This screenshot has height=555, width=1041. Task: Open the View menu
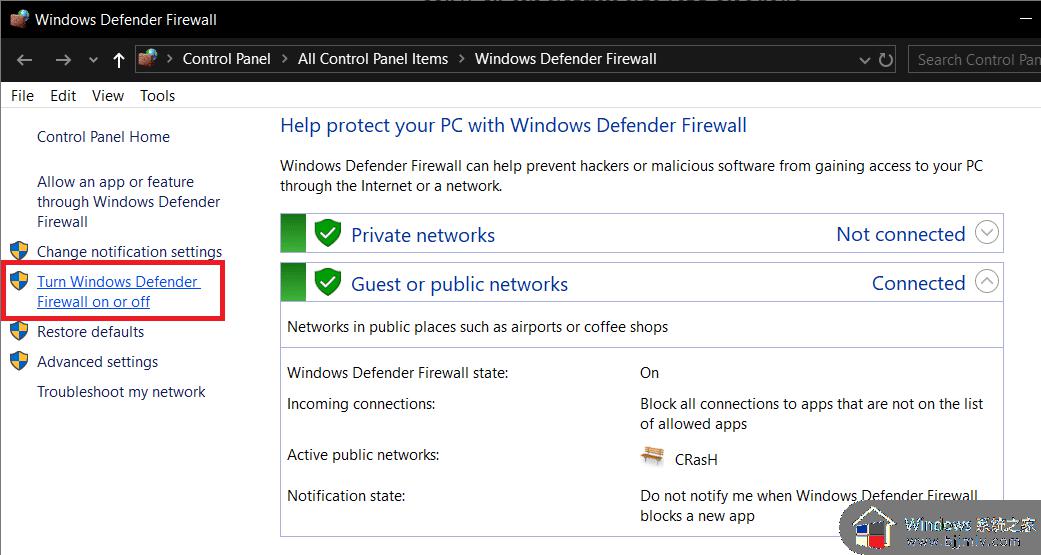pyautogui.click(x=108, y=96)
